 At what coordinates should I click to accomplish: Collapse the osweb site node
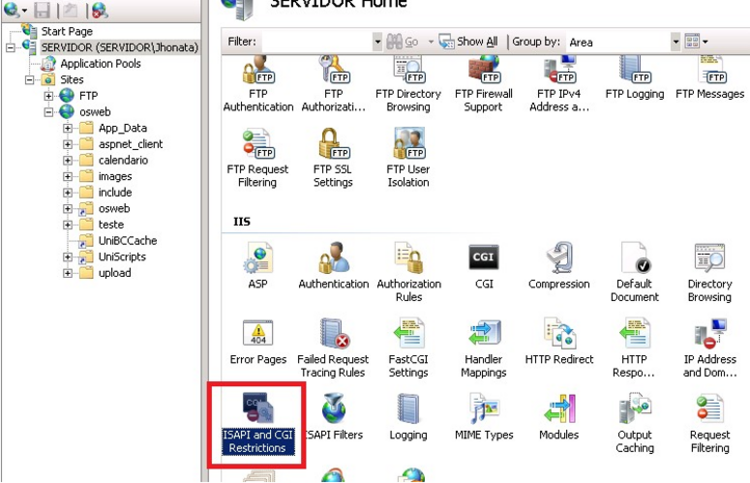(x=48, y=112)
